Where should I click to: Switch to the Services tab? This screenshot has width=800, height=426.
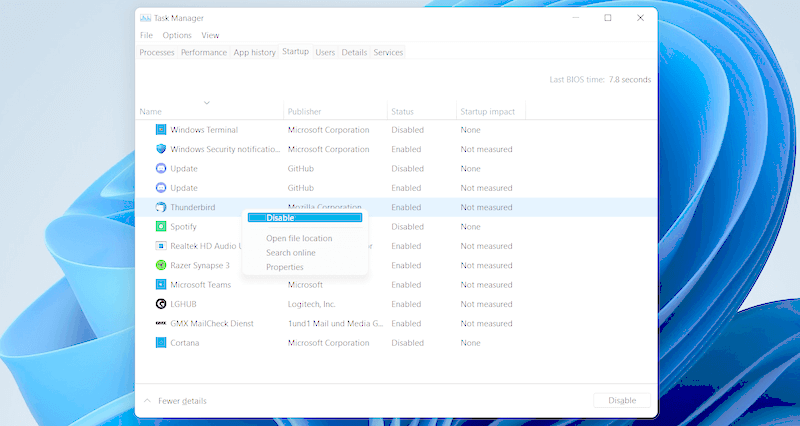388,52
